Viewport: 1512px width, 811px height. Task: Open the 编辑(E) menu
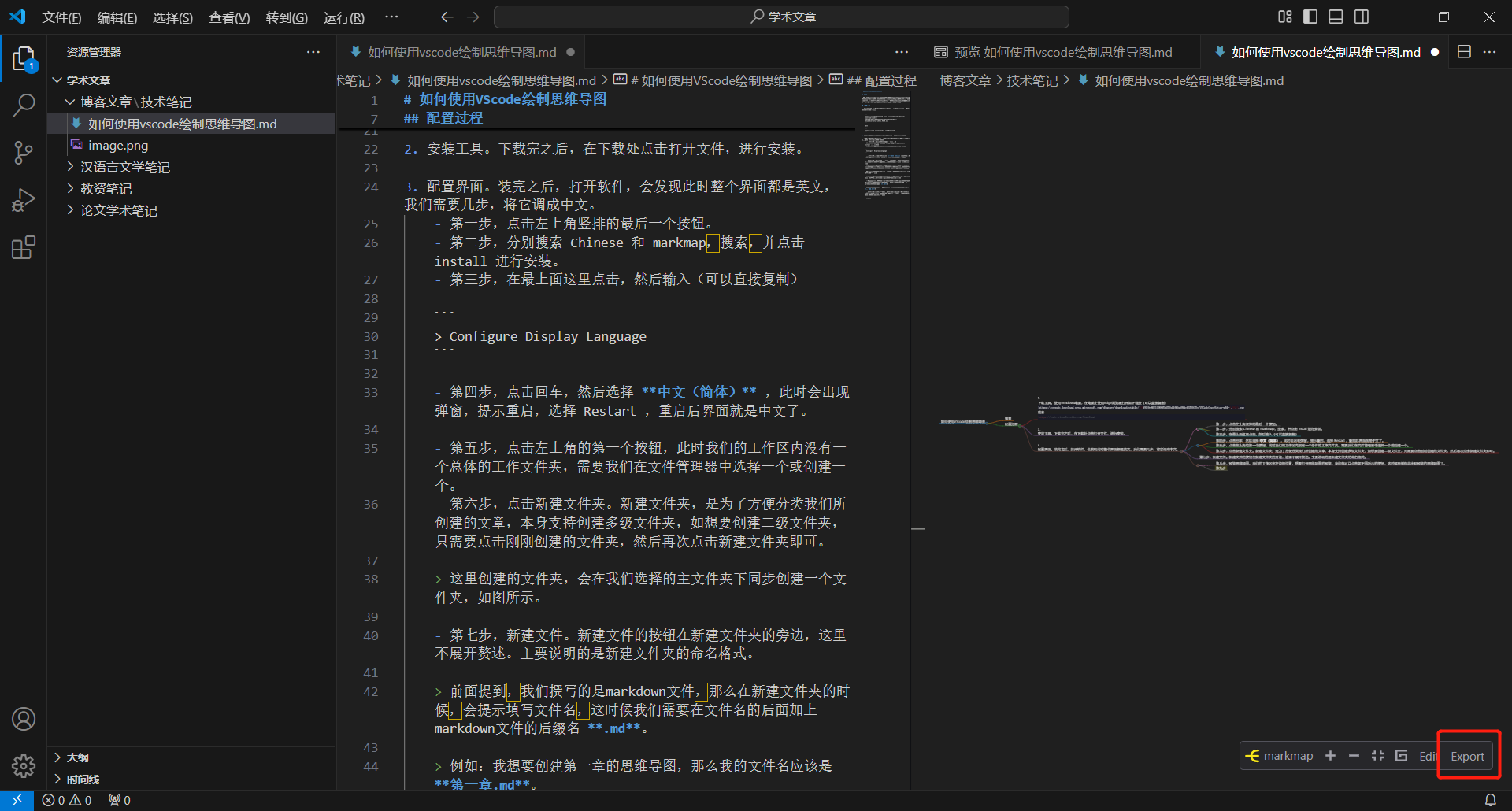pyautogui.click(x=117, y=17)
